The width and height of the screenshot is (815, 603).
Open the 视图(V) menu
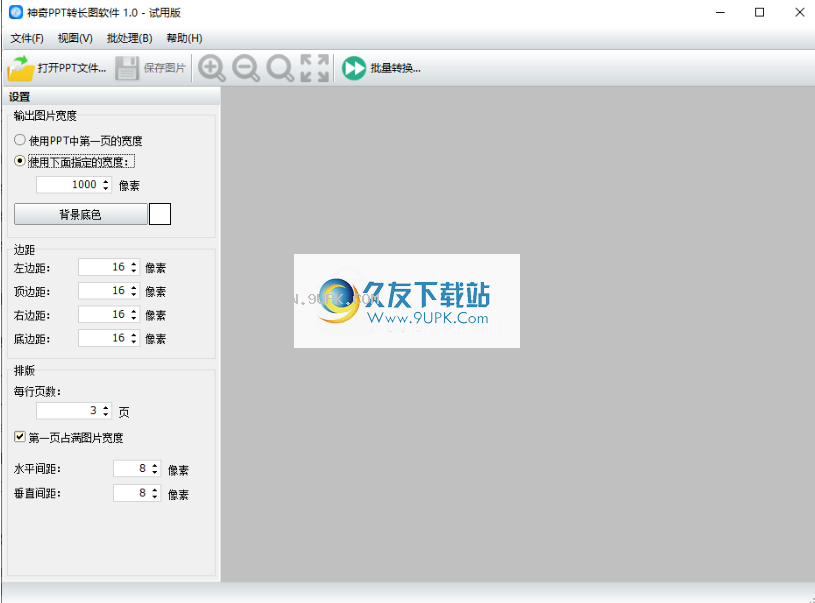75,38
